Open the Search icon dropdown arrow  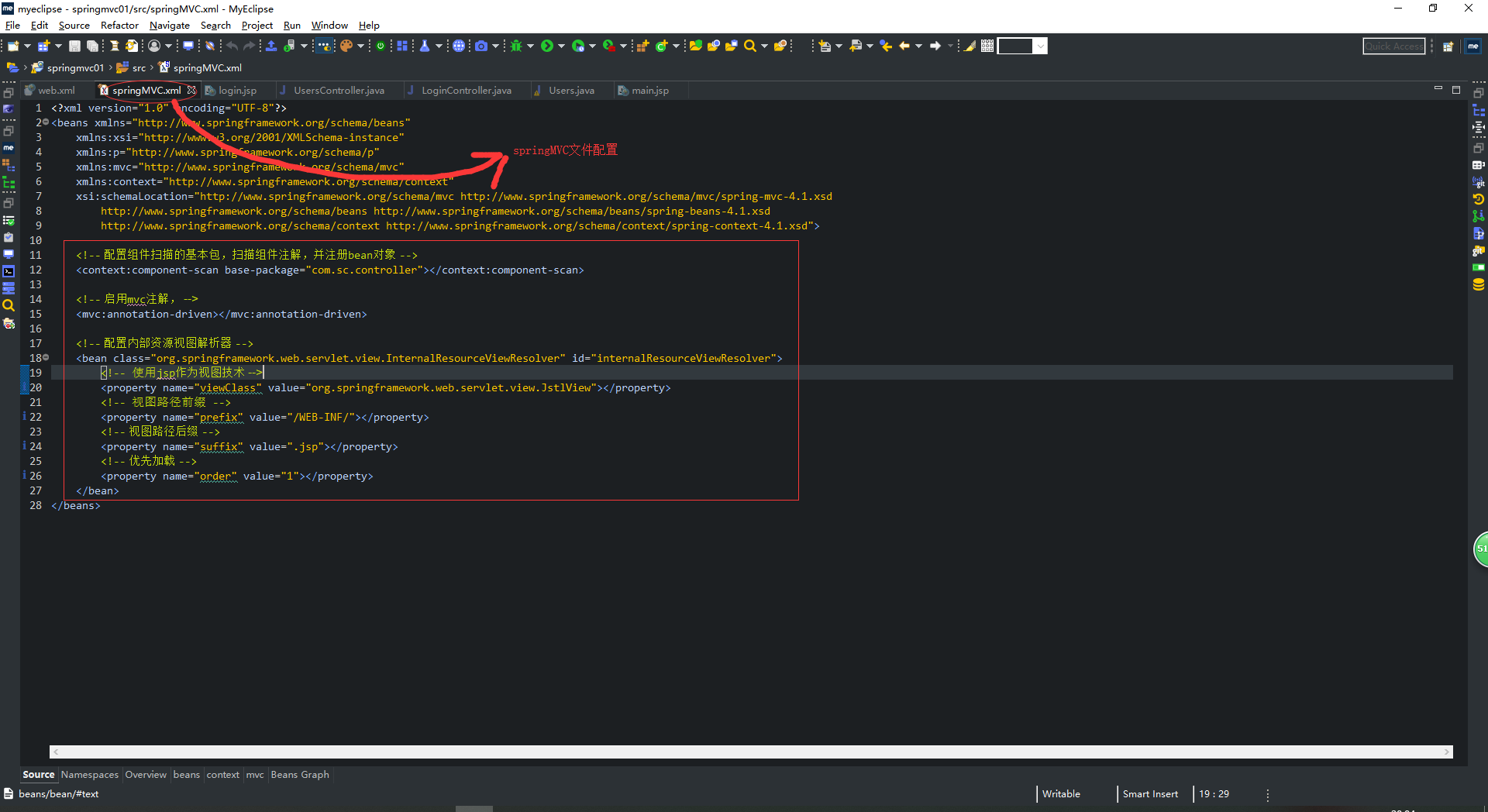point(764,46)
